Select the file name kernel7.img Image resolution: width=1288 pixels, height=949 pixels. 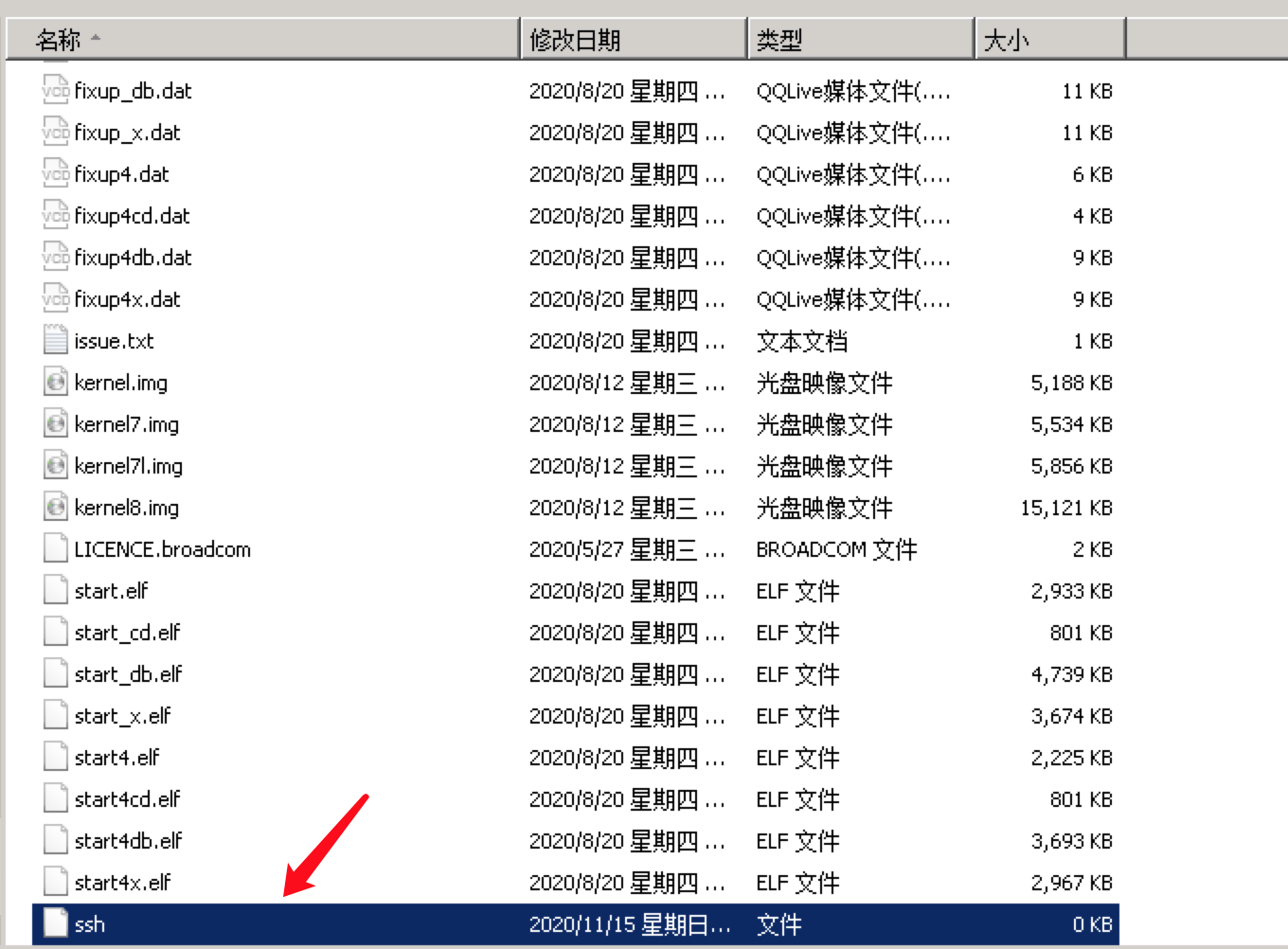(x=126, y=424)
